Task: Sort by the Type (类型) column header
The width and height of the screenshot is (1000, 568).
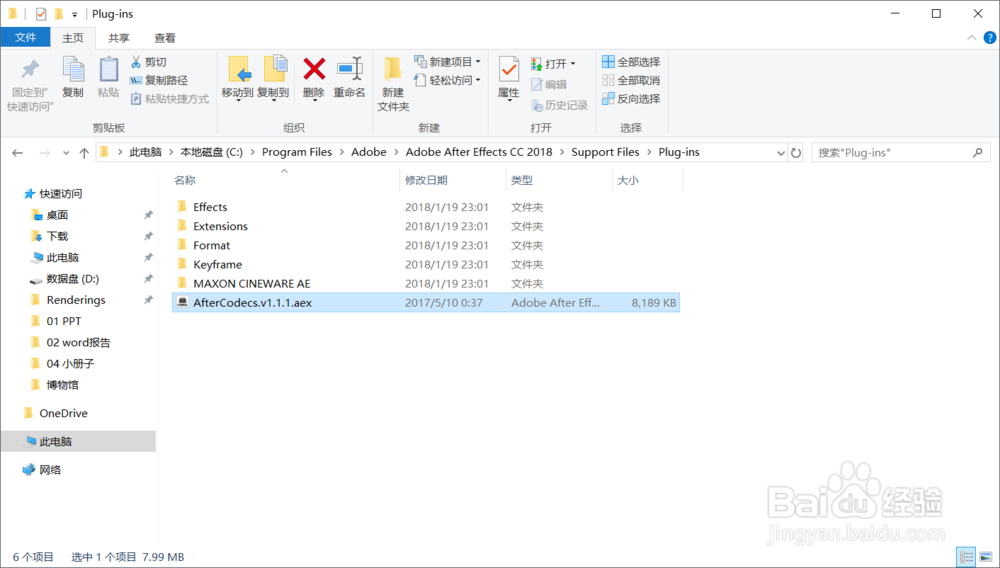Action: [x=559, y=180]
